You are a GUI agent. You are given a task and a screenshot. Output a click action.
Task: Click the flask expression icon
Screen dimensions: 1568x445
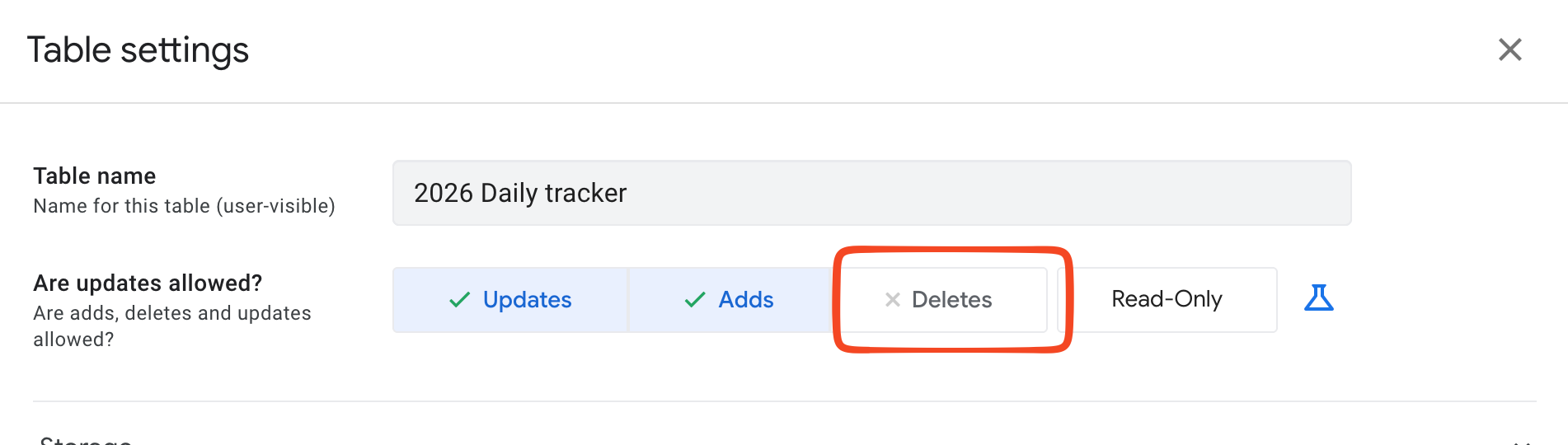(x=1318, y=298)
